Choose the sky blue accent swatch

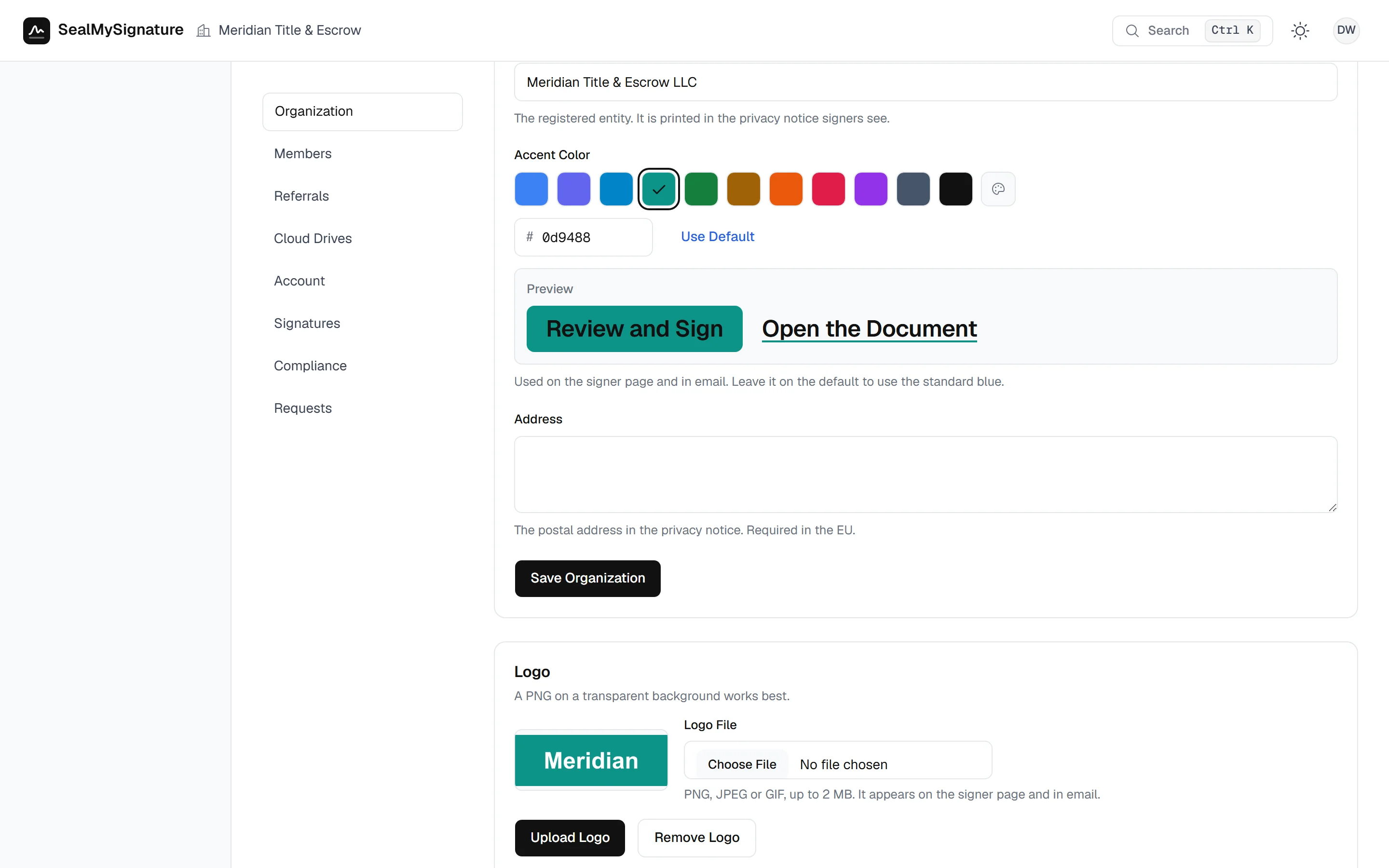tap(616, 189)
